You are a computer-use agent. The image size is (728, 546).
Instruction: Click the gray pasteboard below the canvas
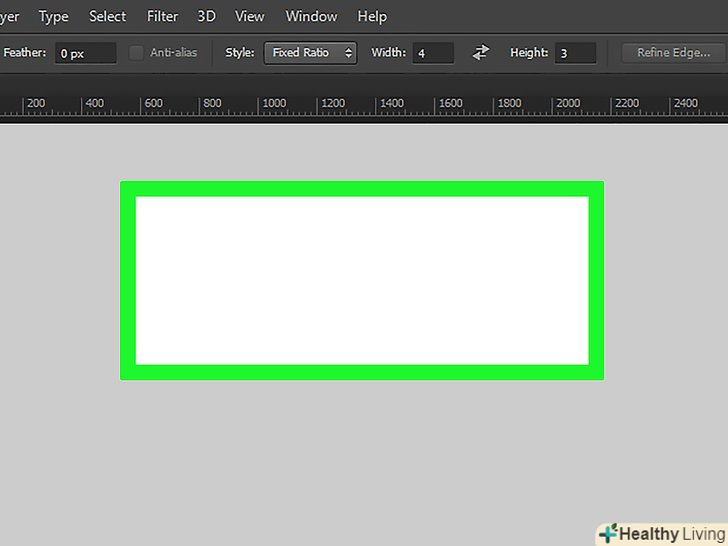(361, 450)
